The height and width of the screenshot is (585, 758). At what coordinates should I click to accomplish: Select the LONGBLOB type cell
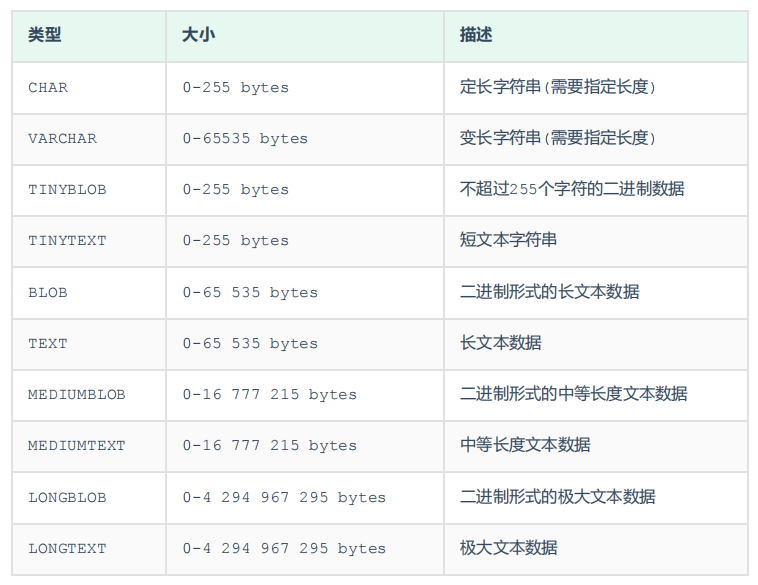click(x=67, y=498)
